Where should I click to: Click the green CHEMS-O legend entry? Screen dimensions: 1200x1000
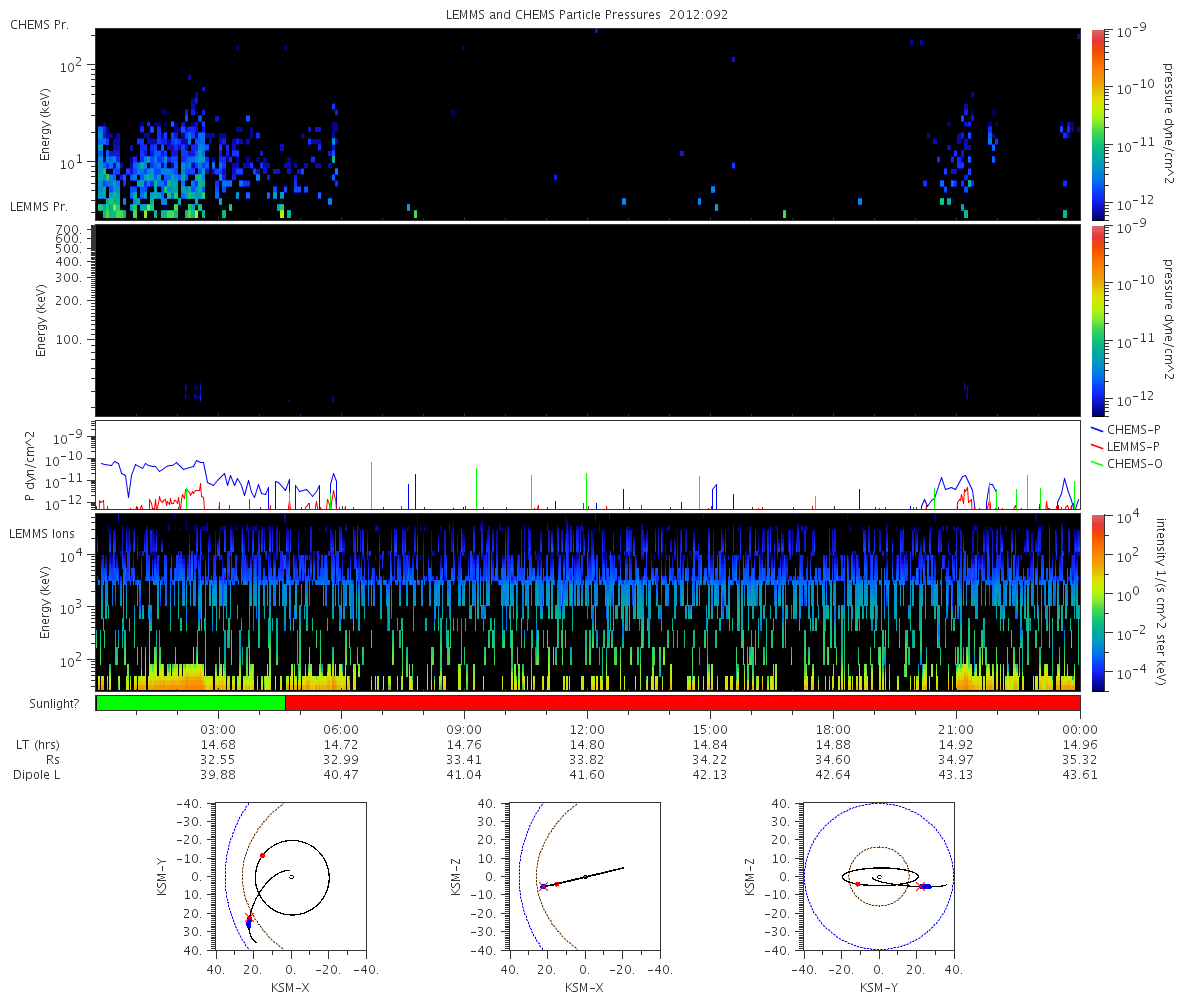tap(1126, 461)
